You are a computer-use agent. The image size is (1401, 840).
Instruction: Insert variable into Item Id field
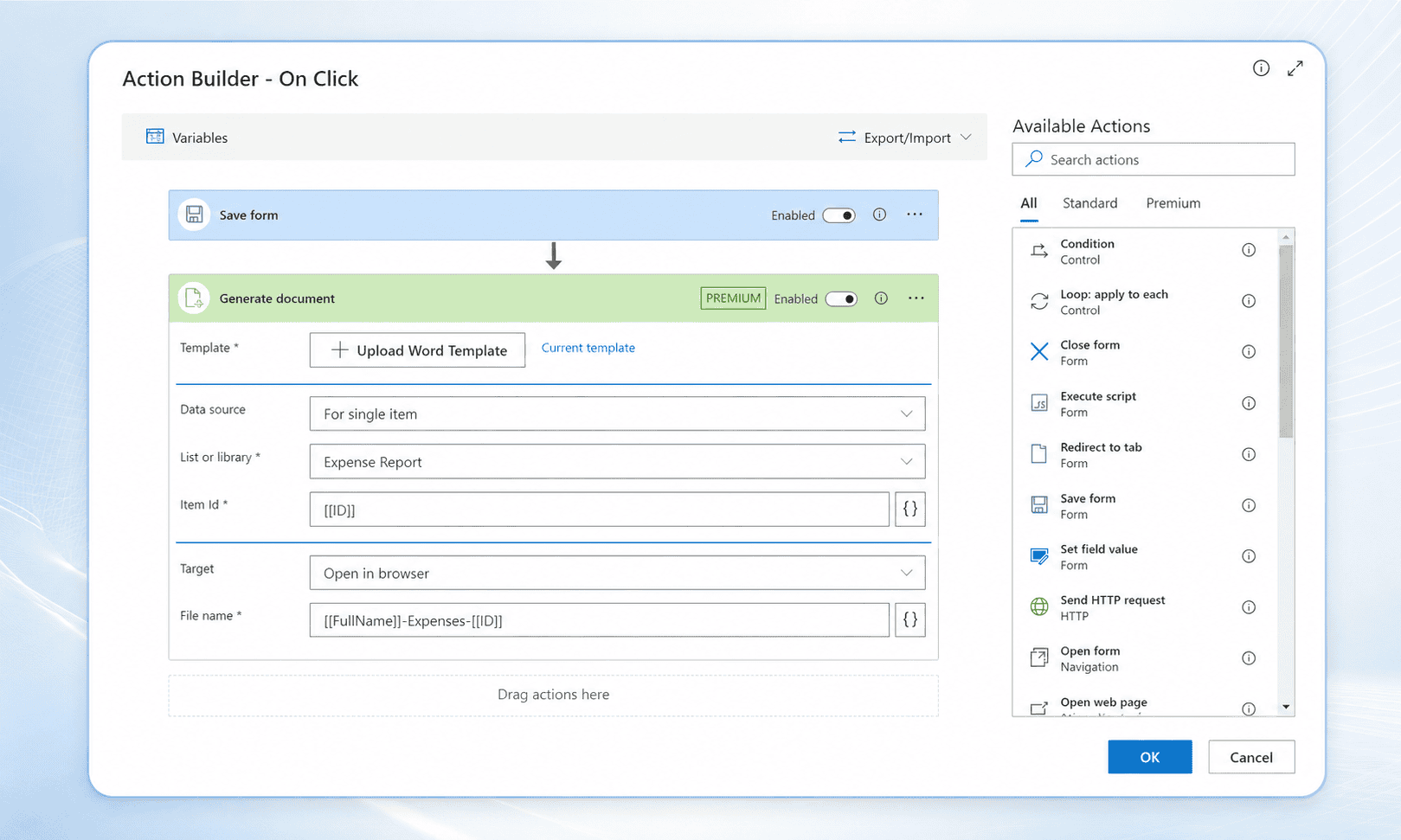910,510
